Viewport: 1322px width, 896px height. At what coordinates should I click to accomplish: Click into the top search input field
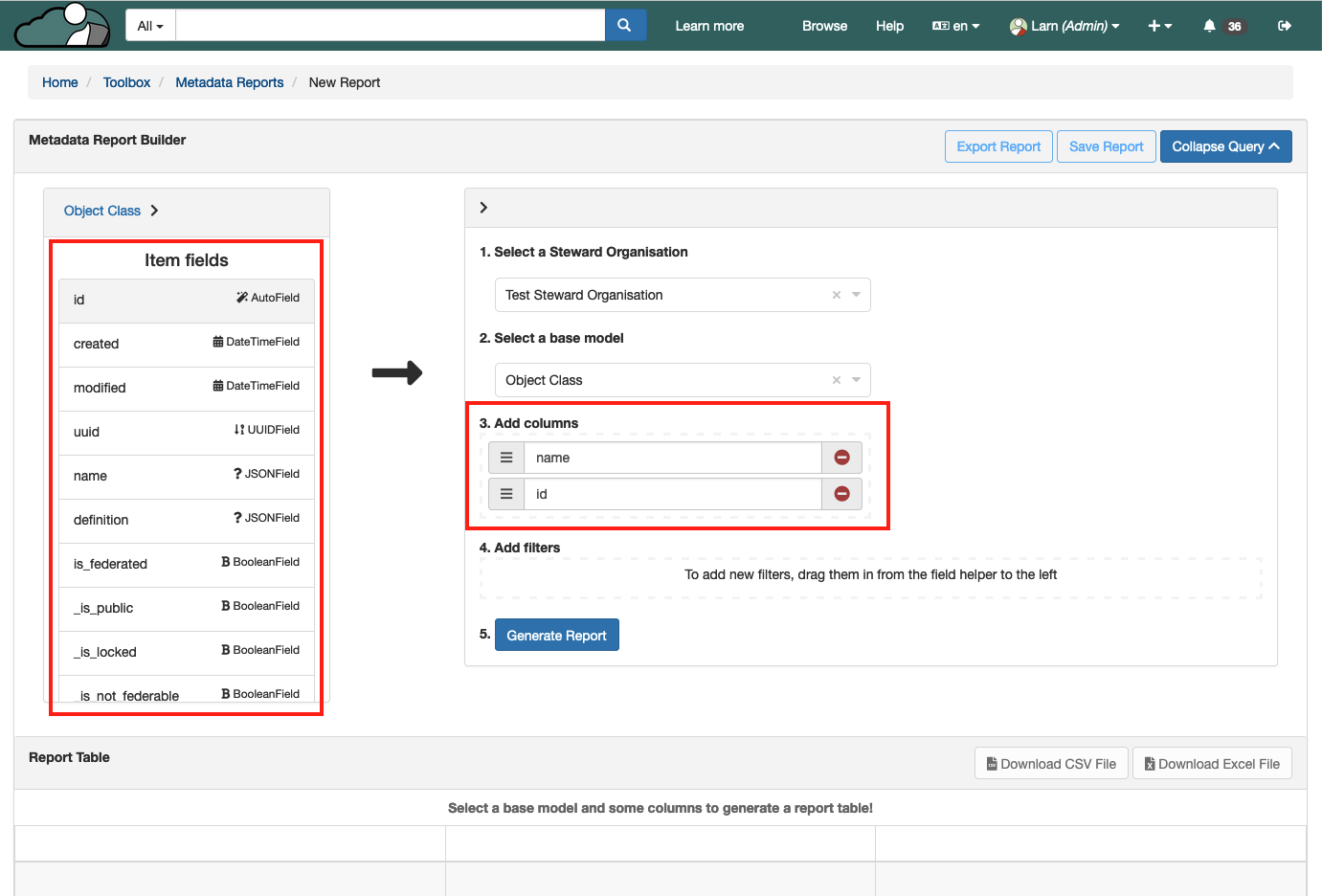pos(390,26)
